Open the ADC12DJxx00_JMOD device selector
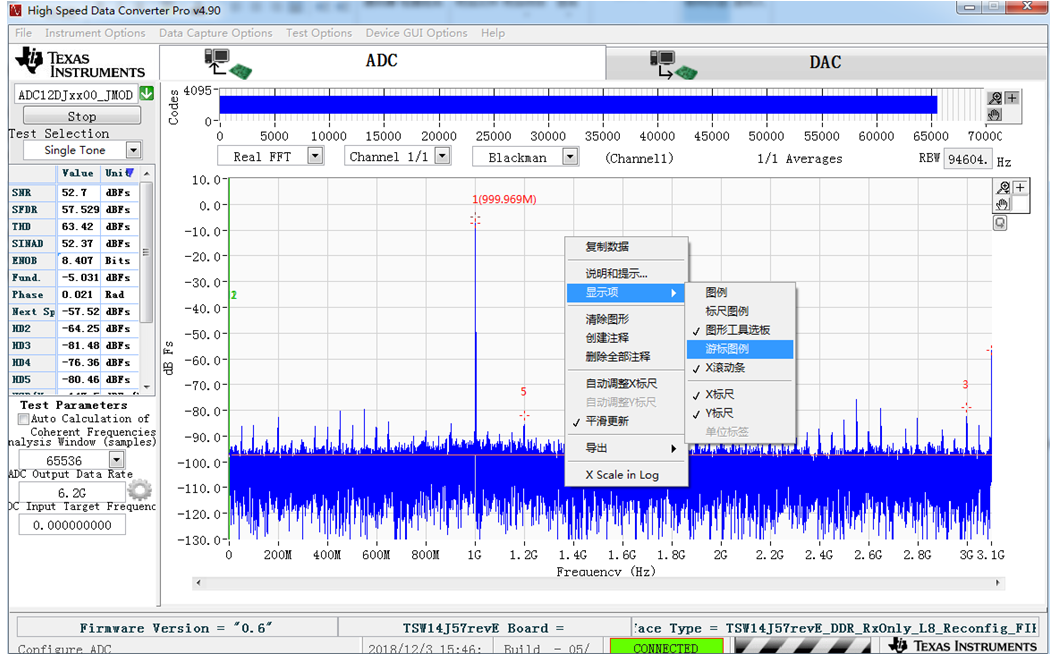Image resolution: width=1050 pixels, height=656 pixels. click(76, 94)
